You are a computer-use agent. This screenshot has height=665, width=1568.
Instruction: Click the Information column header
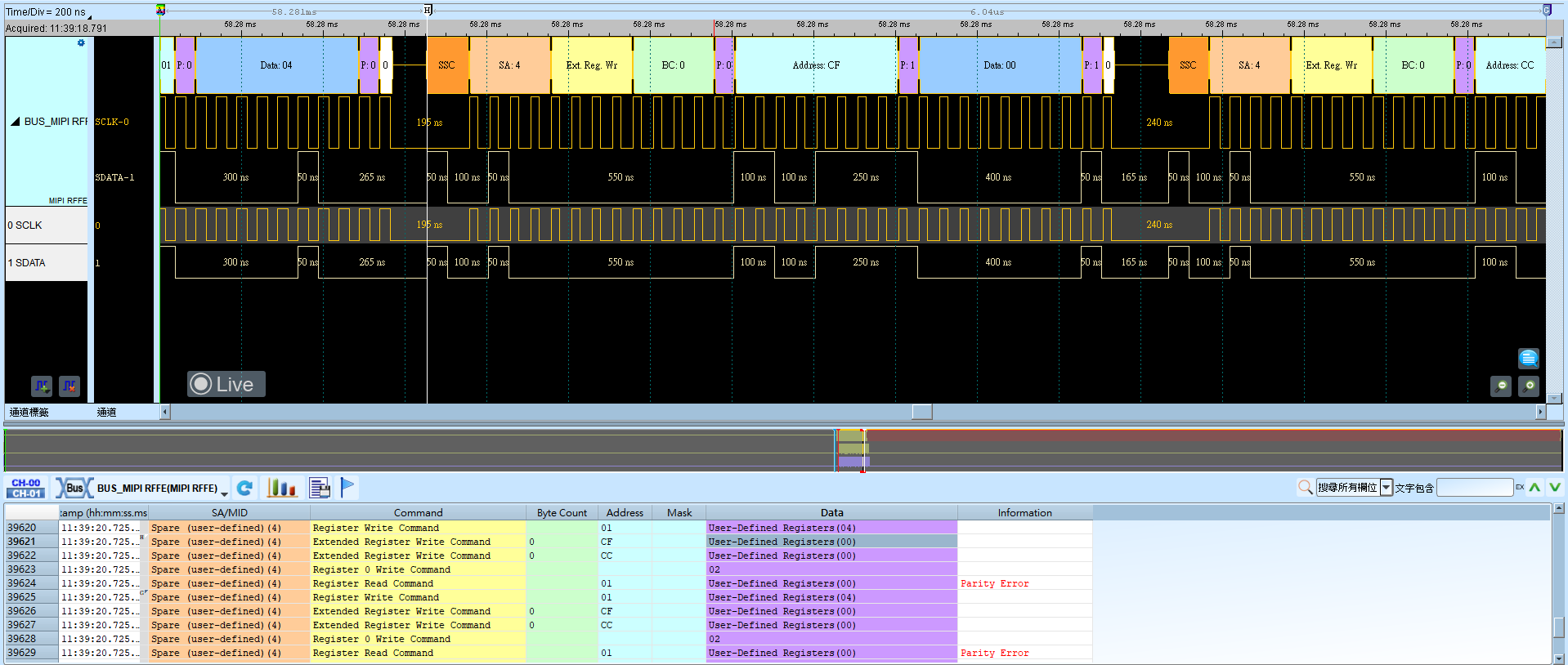pyautogui.click(x=1024, y=513)
